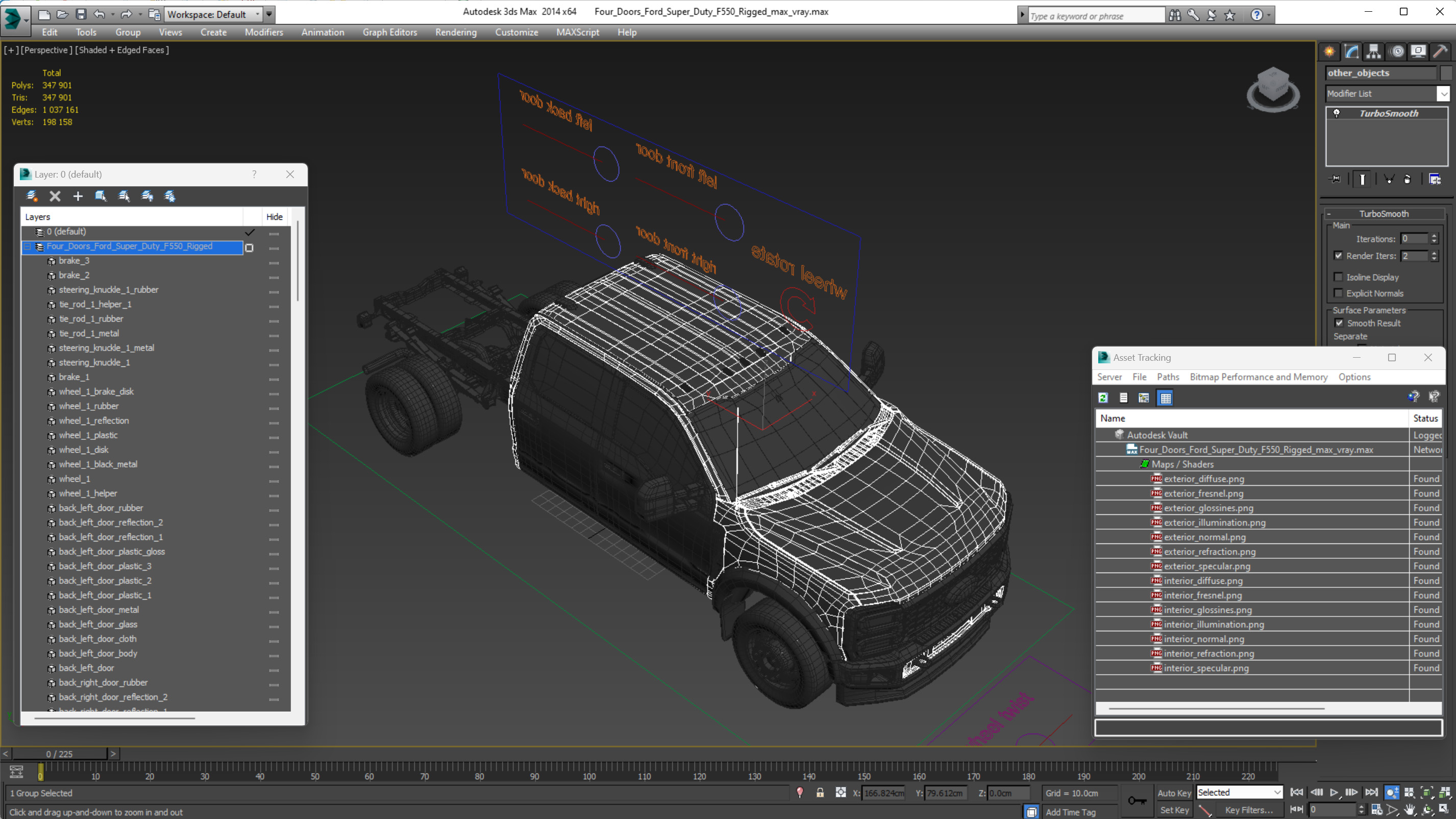
Task: Click the Undo arrow icon
Action: [100, 14]
